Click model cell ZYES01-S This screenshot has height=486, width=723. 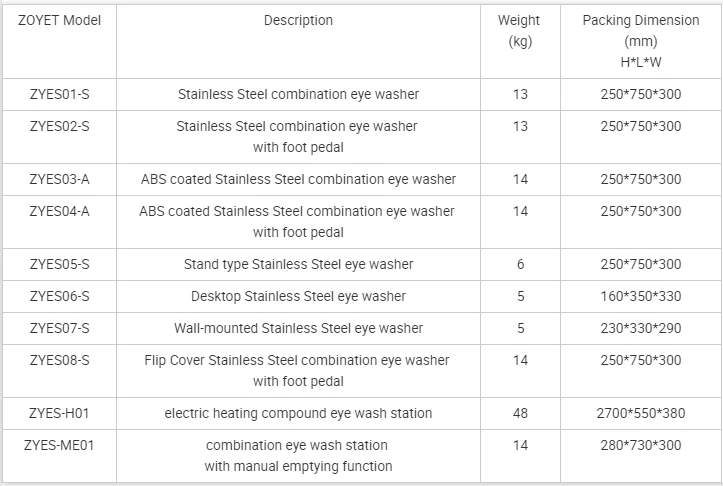(x=60, y=94)
